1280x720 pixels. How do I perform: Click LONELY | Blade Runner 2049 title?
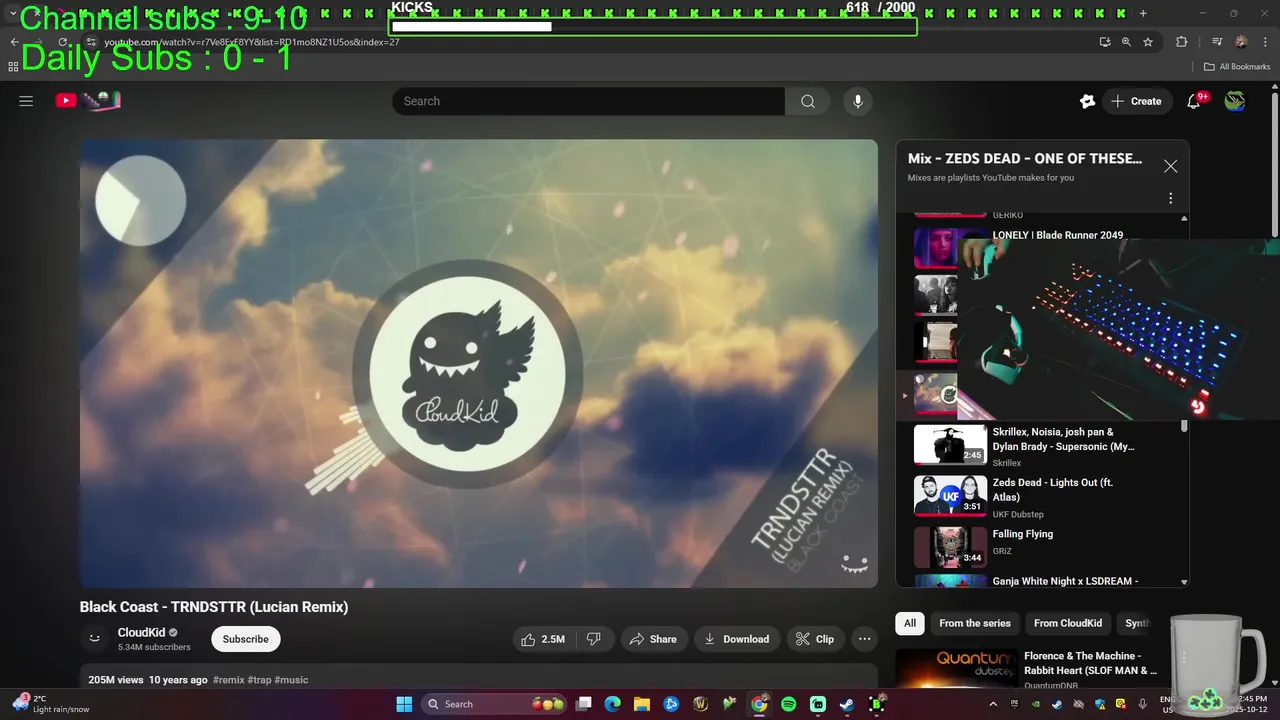coord(1057,235)
